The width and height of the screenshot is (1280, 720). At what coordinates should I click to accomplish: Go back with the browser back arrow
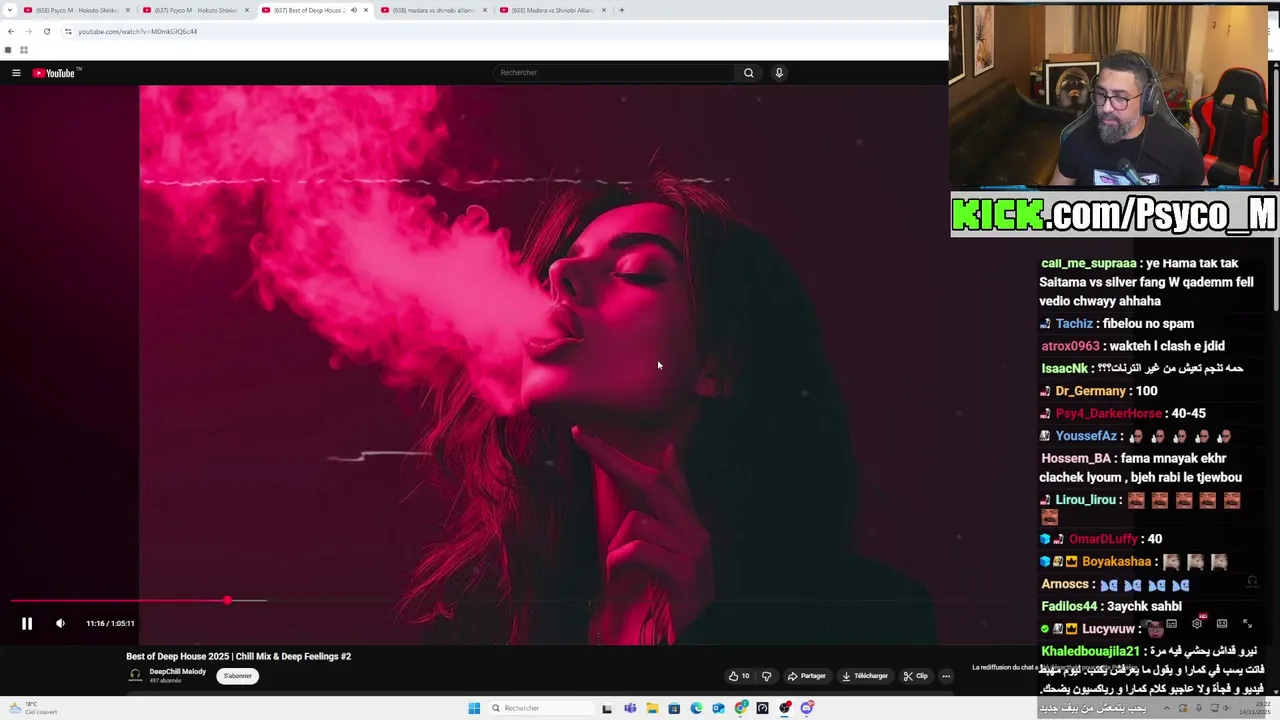click(11, 31)
